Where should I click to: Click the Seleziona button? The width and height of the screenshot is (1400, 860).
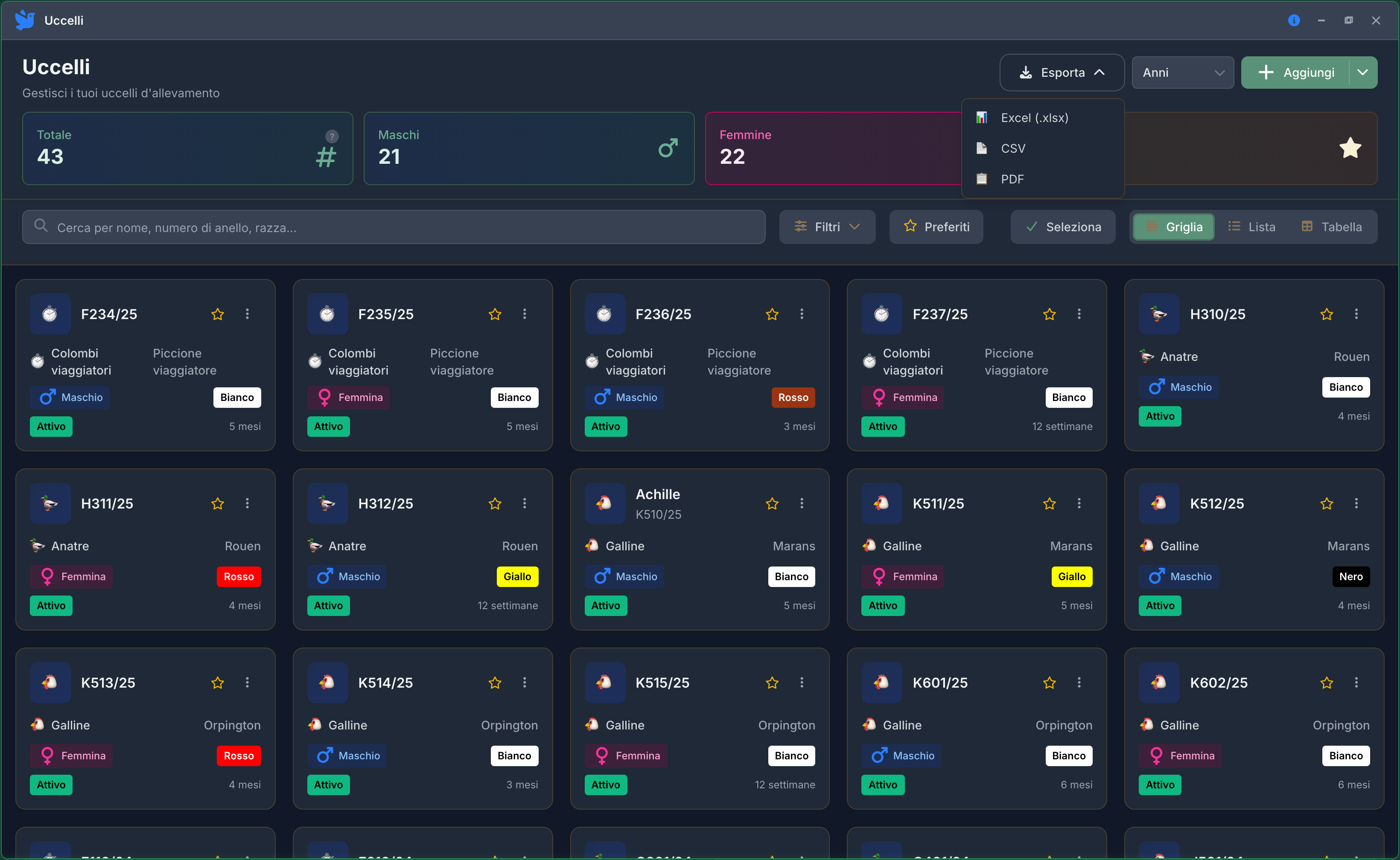[1063, 227]
